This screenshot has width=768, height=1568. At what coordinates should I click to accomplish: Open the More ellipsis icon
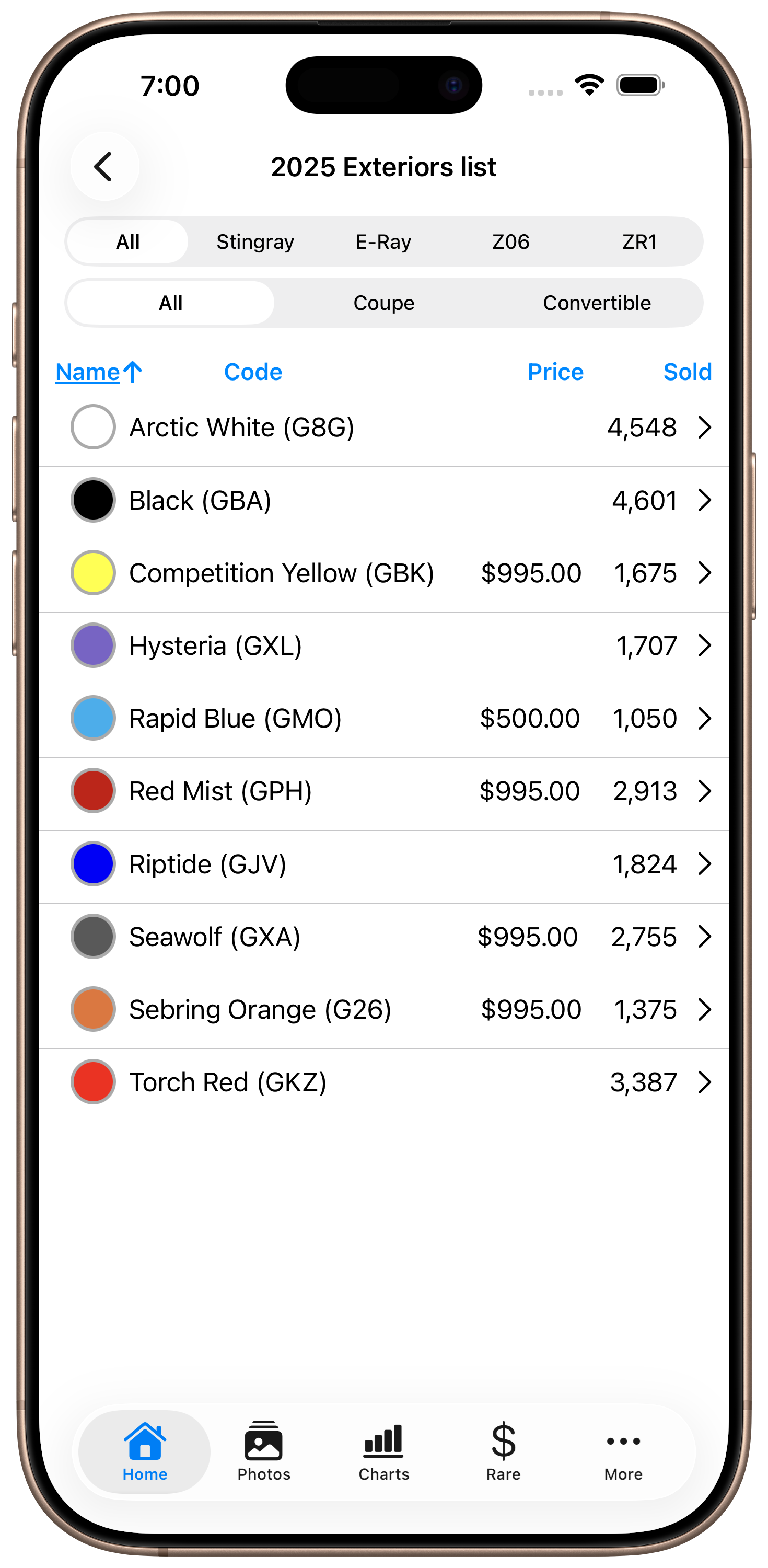point(623,1441)
